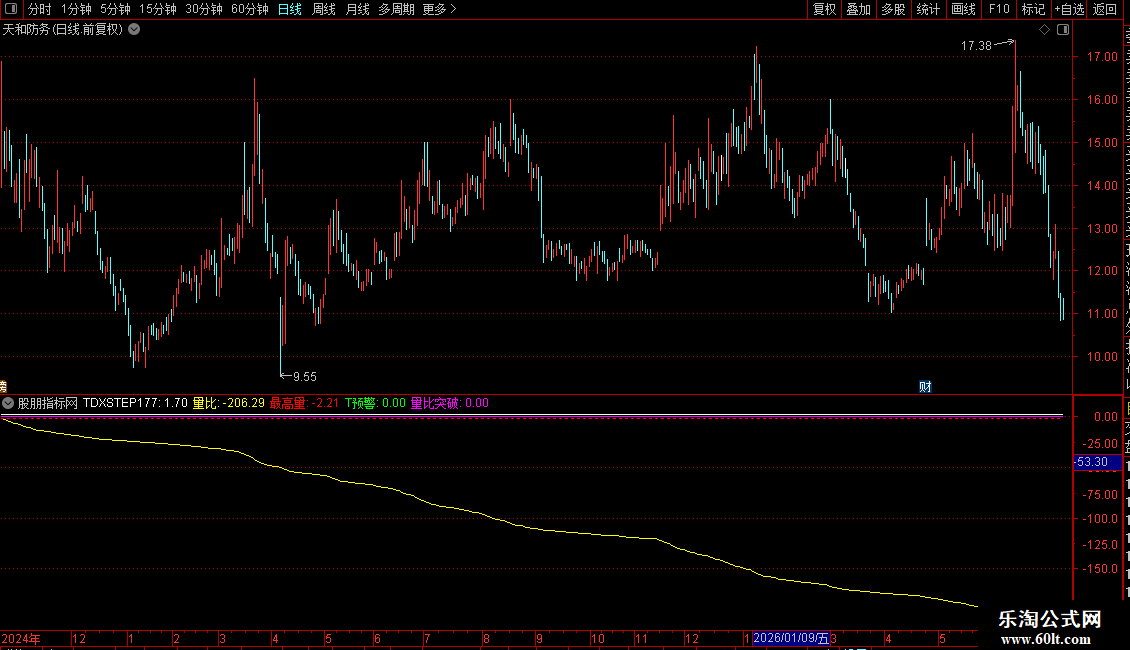Open F10 company information
The width and height of the screenshot is (1130, 650).
(999, 9)
